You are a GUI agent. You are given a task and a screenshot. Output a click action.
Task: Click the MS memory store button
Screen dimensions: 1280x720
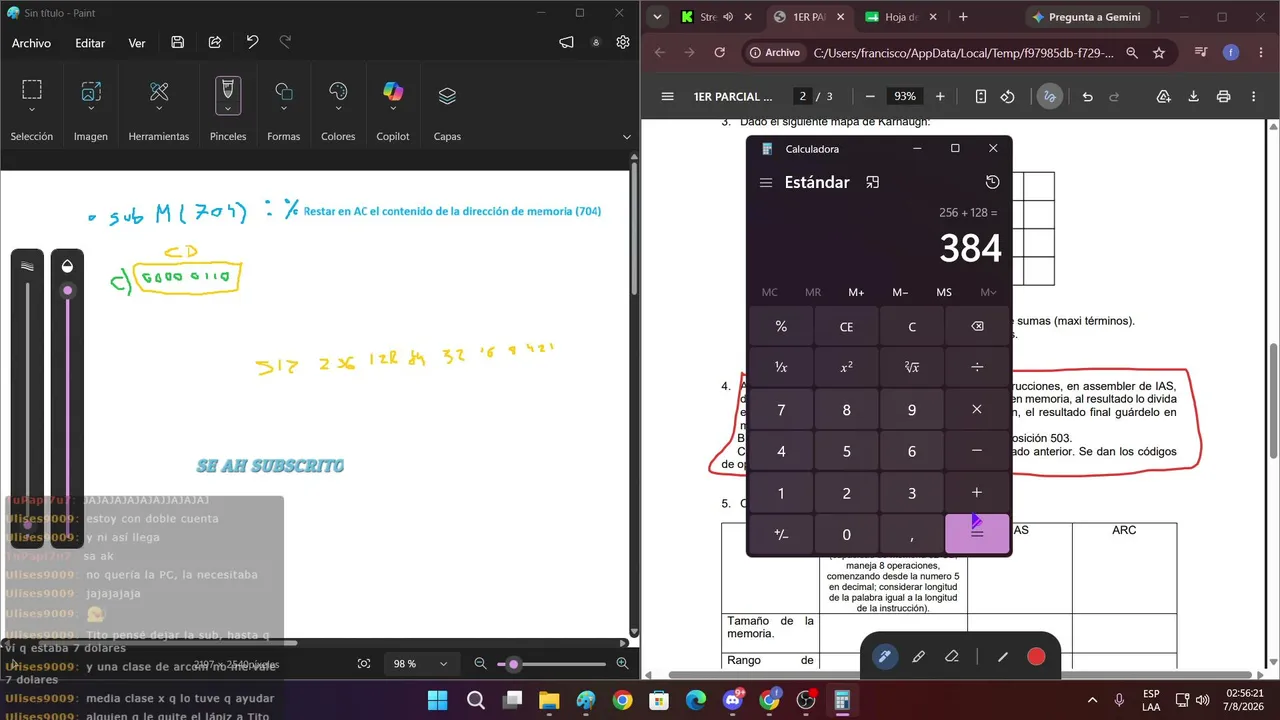coord(944,292)
